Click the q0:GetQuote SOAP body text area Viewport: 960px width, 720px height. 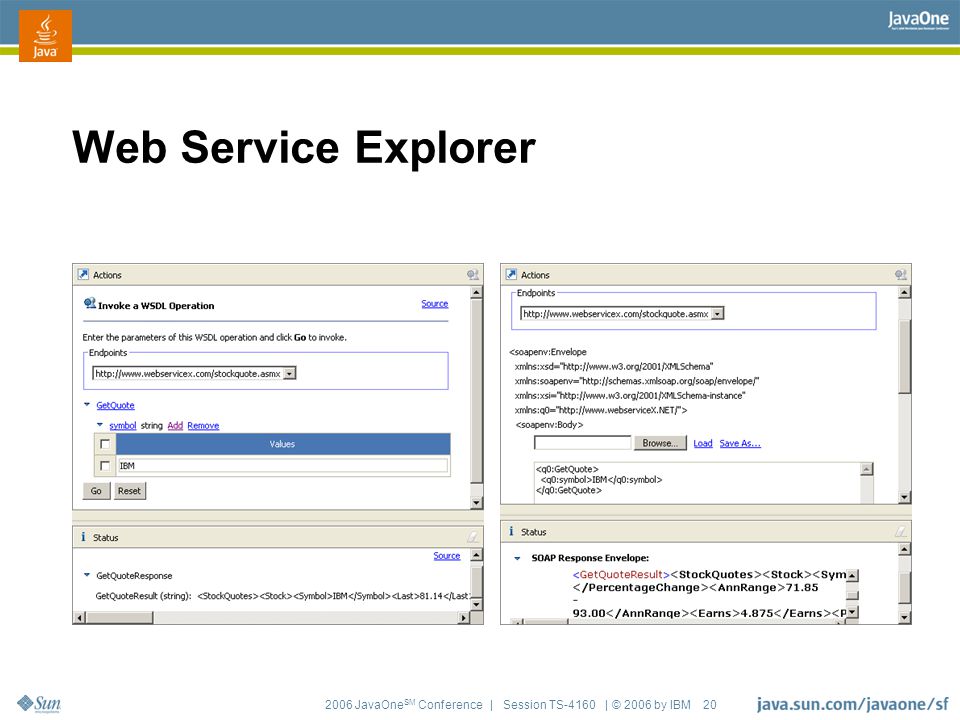[x=697, y=483]
